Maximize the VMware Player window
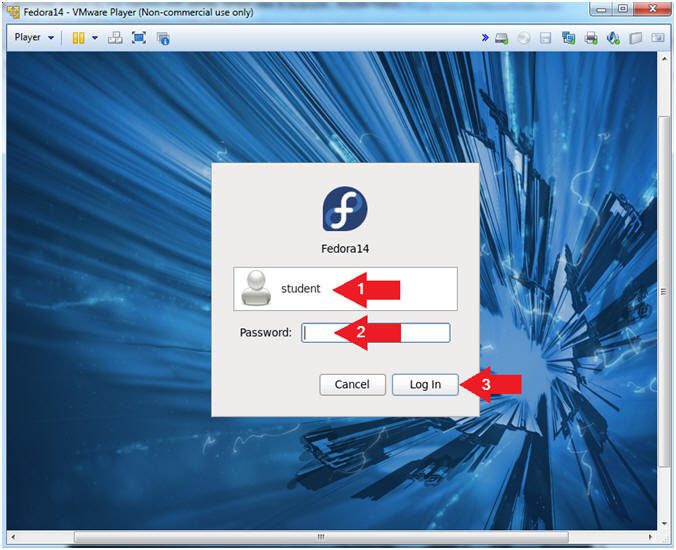676x550 pixels. click(x=623, y=9)
